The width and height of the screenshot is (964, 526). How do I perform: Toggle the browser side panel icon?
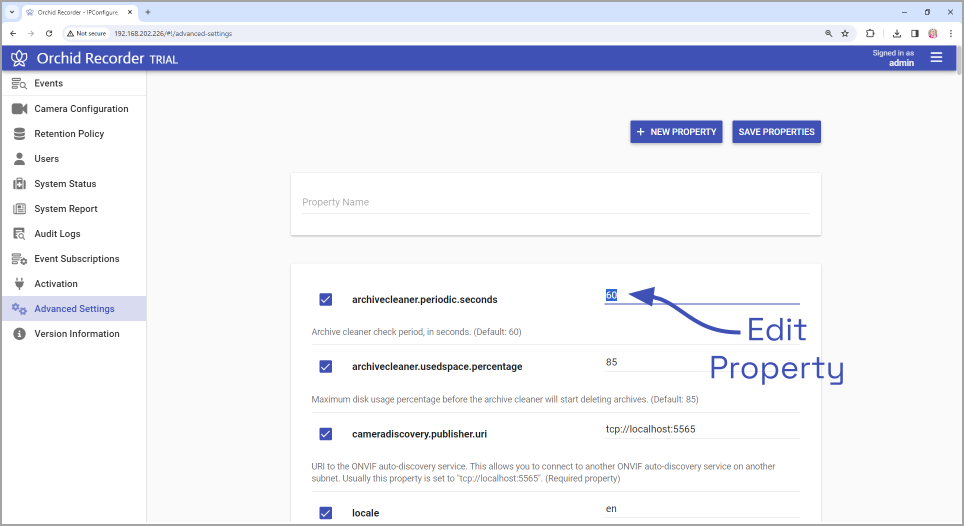pos(915,34)
